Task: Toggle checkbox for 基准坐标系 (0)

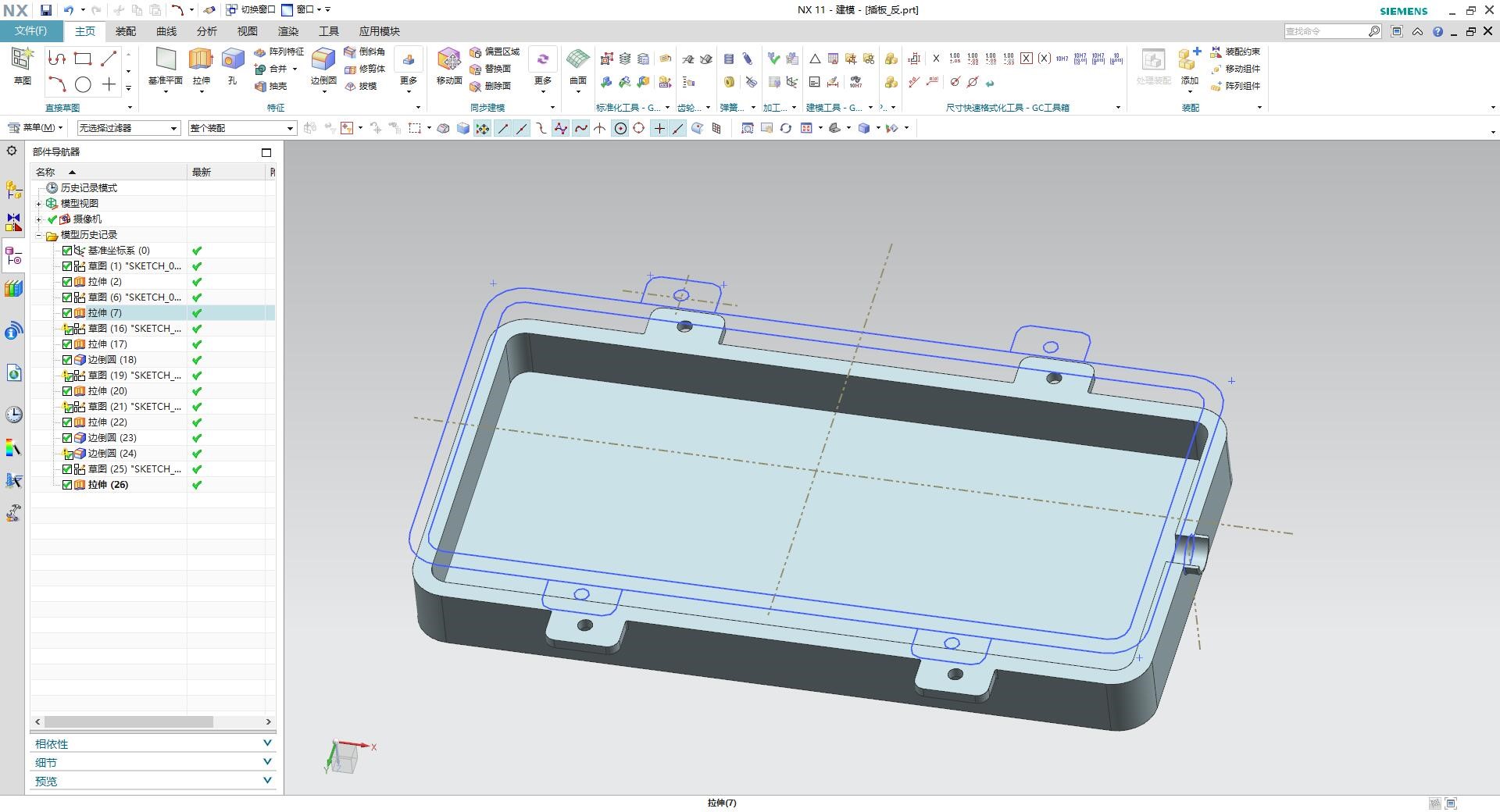Action: [x=67, y=251]
